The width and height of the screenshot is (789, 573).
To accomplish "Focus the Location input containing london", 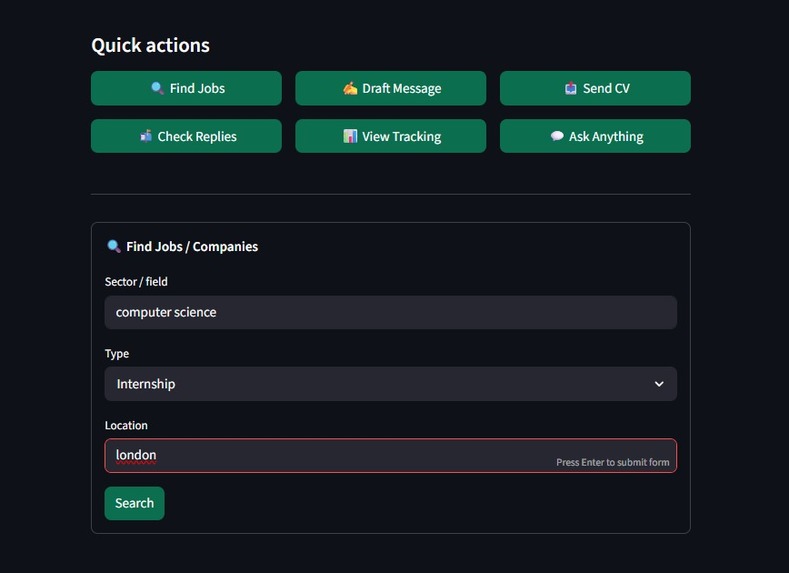I will pos(390,455).
